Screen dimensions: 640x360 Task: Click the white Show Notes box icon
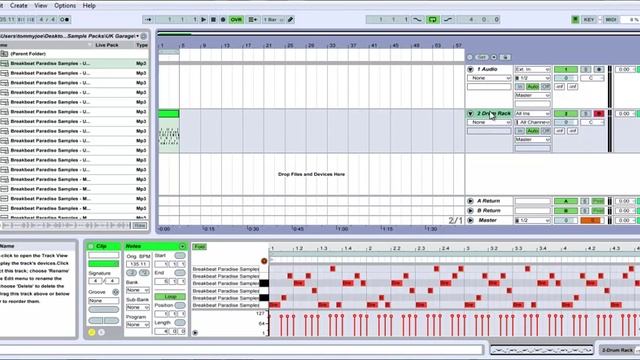[101, 332]
